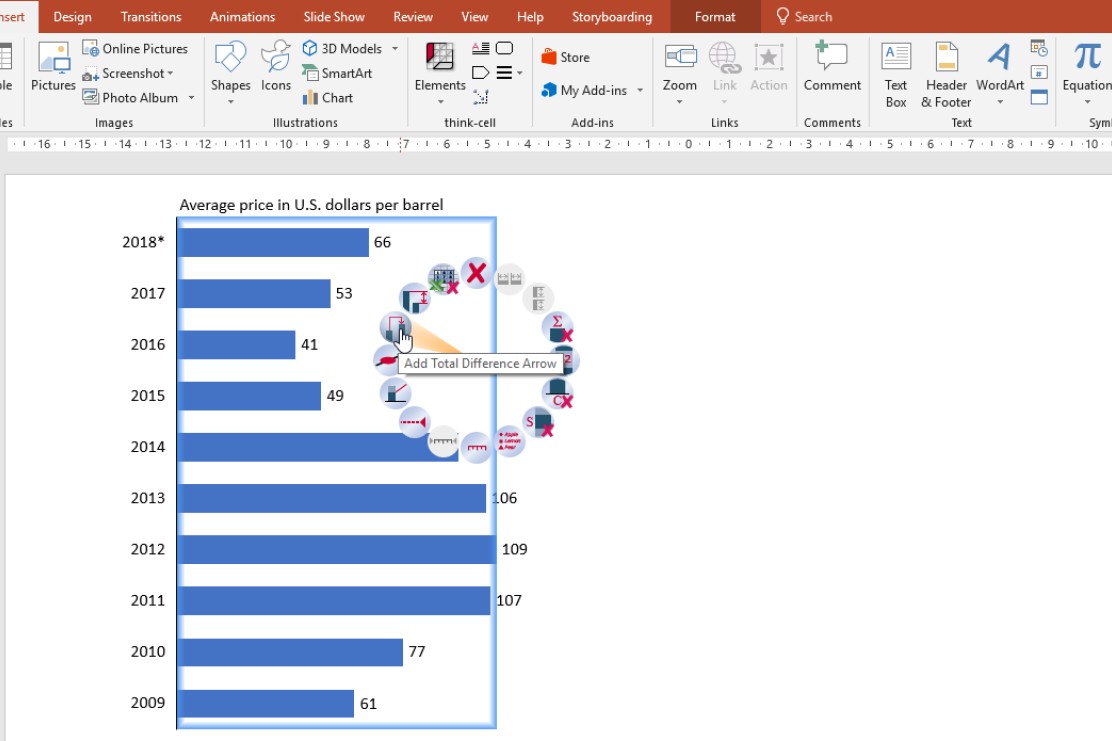Click the Sigma totals remove icon

558,328
